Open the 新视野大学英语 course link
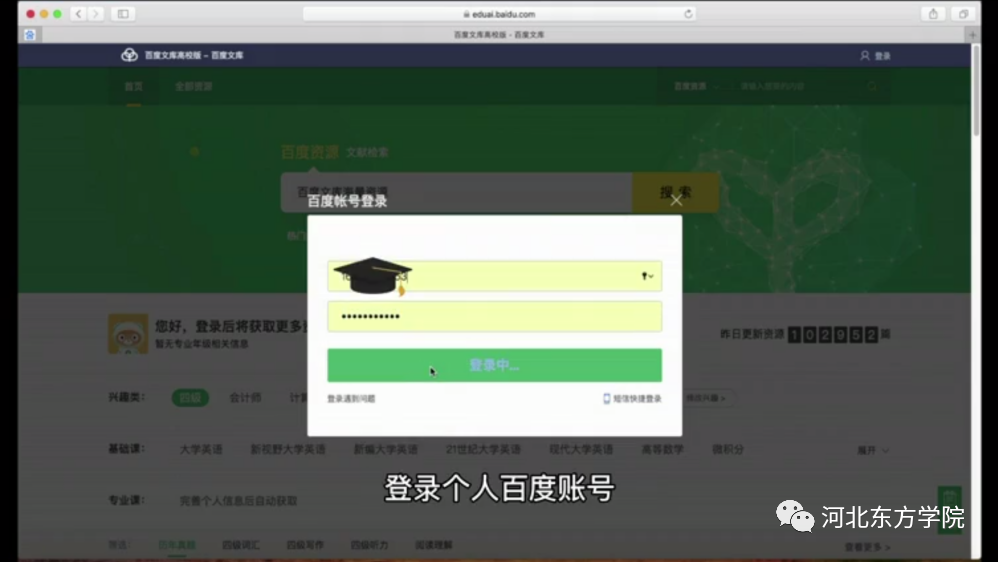 [288, 449]
